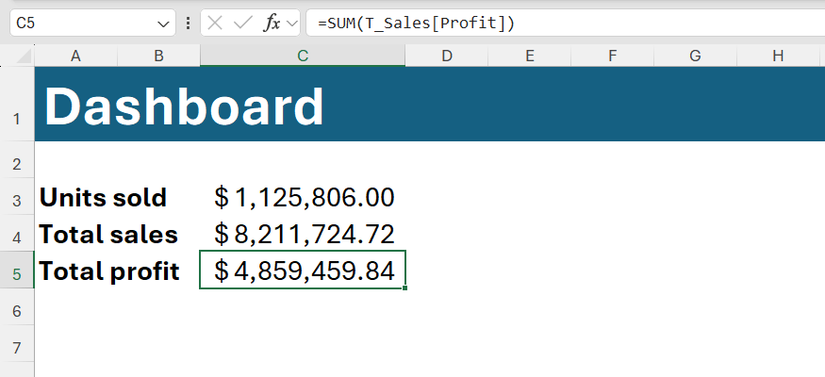The image size is (825, 377).
Task: Click the formula bar with SUM formula
Action: (565, 23)
